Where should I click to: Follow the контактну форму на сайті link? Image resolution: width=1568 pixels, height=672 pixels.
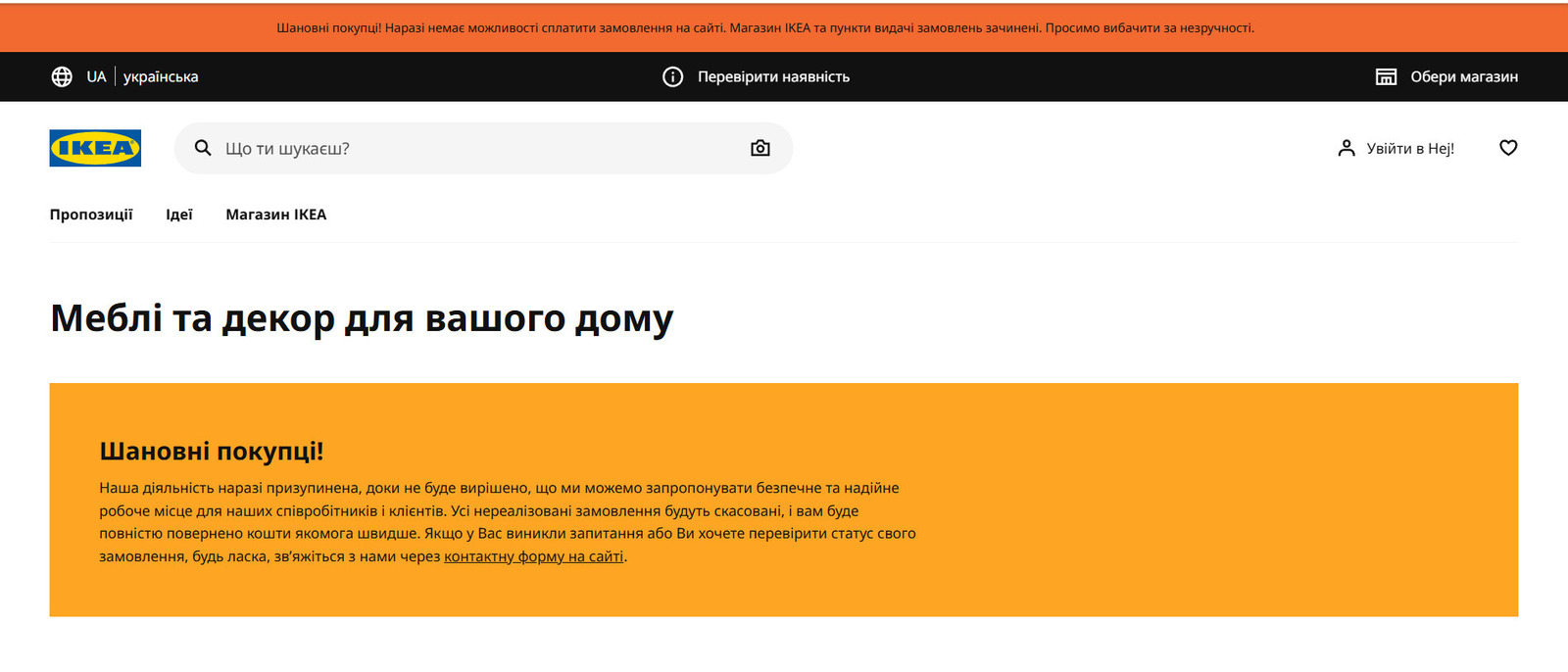[x=533, y=556]
